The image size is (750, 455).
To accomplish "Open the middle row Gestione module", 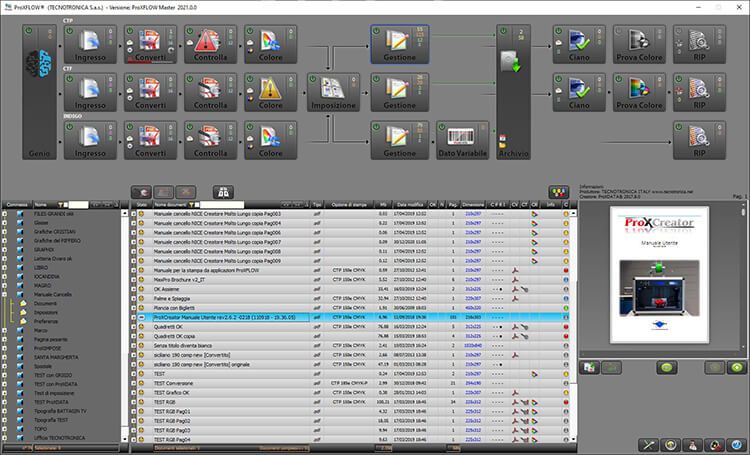I will (399, 92).
